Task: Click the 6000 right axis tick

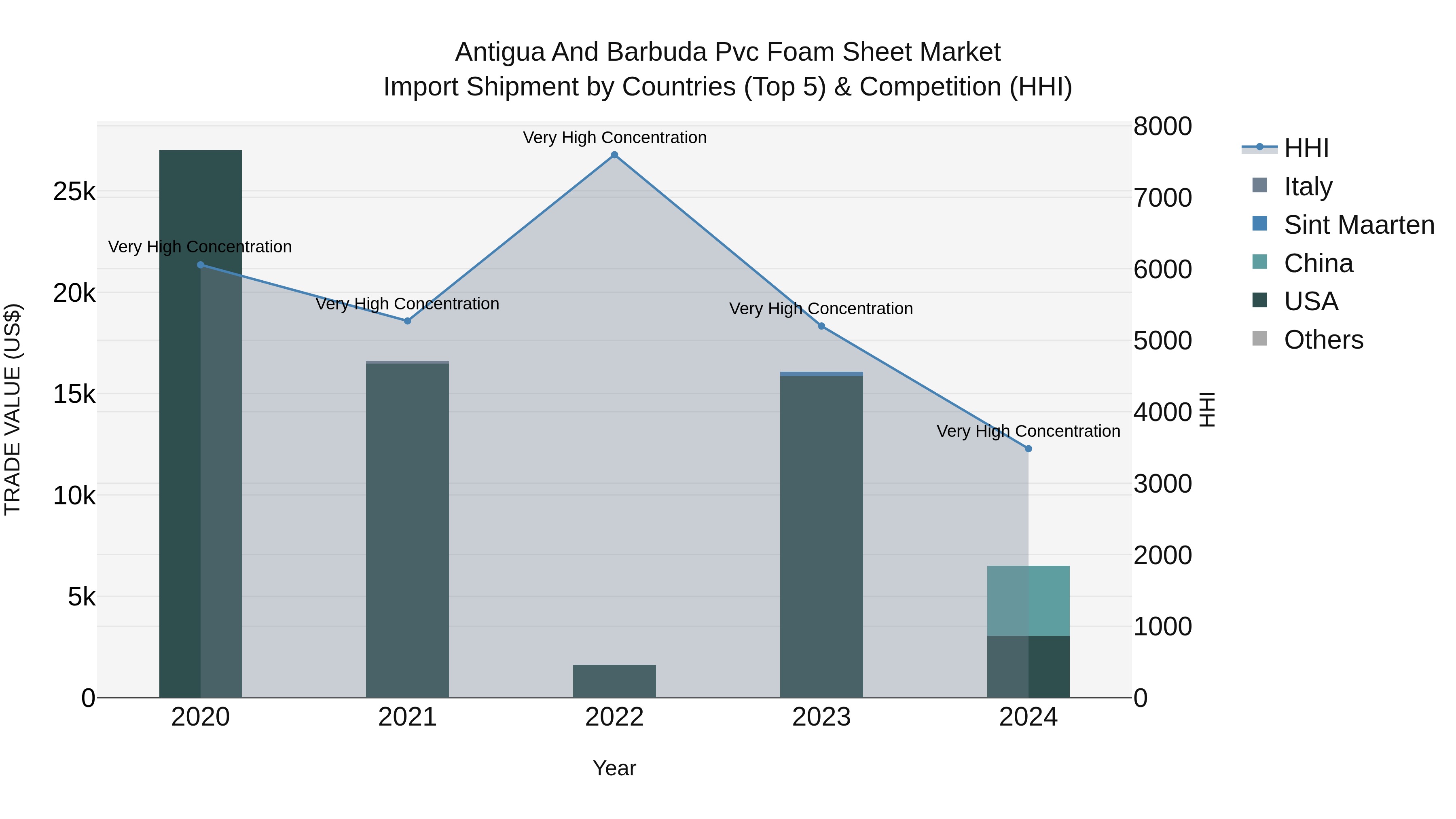Action: pos(1163,270)
